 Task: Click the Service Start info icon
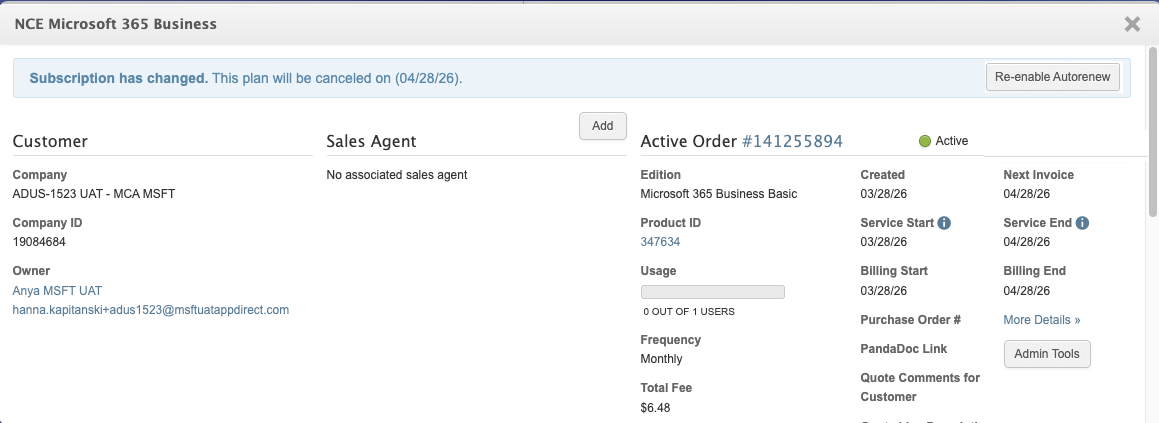[944, 223]
